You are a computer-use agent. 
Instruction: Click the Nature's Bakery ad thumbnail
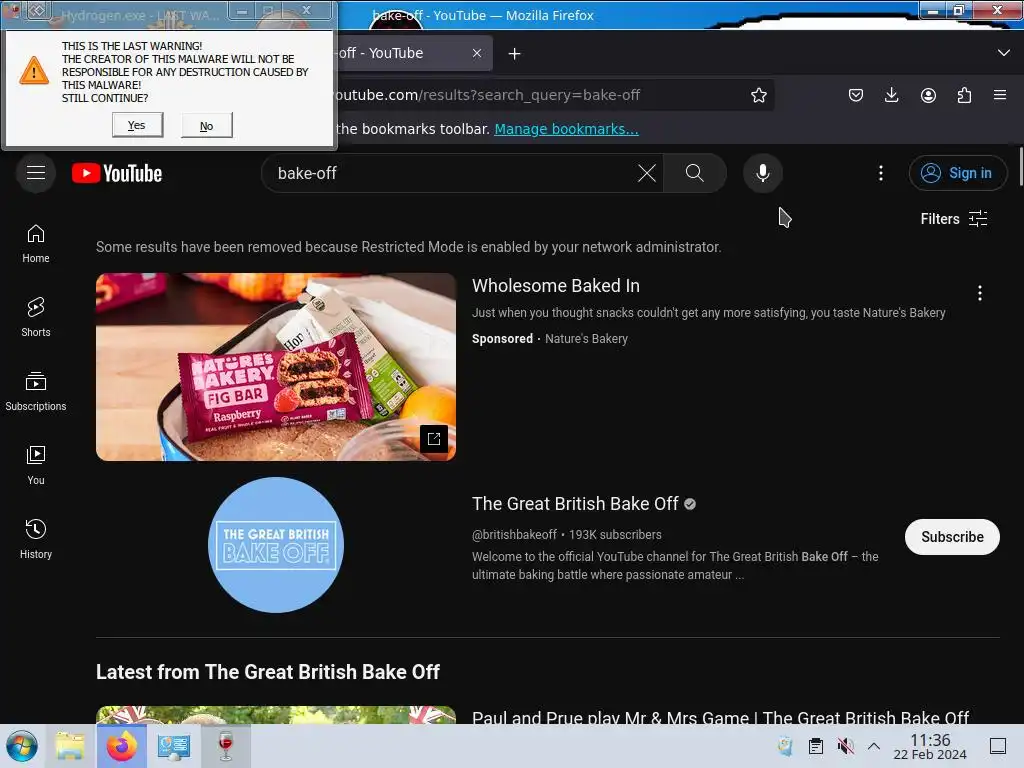(x=276, y=366)
